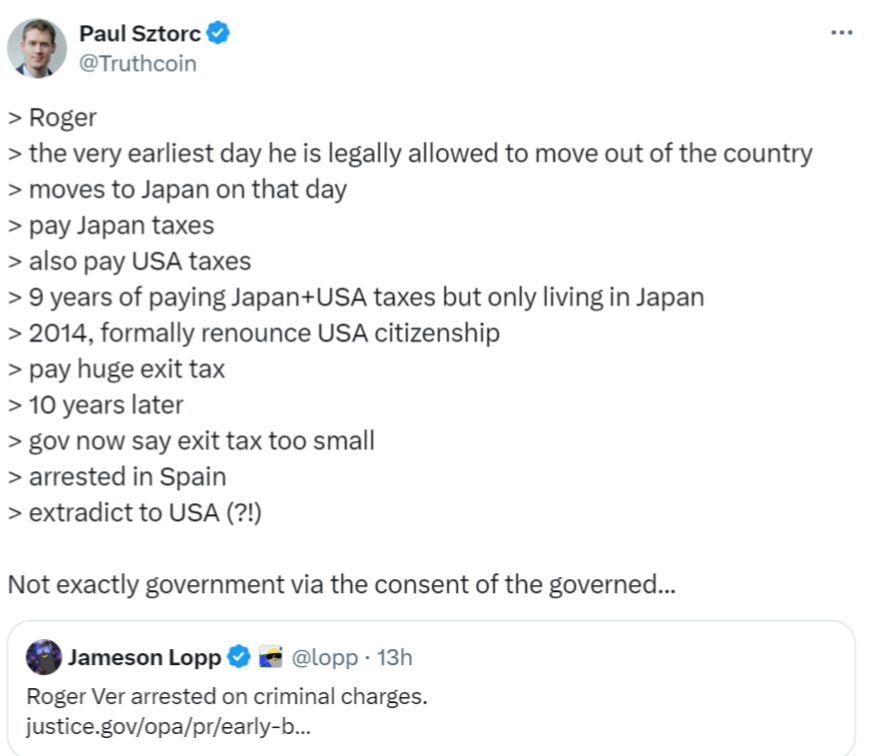879x756 pixels.
Task: Click the verified badge next to Jameson Lopp
Action: (238, 657)
